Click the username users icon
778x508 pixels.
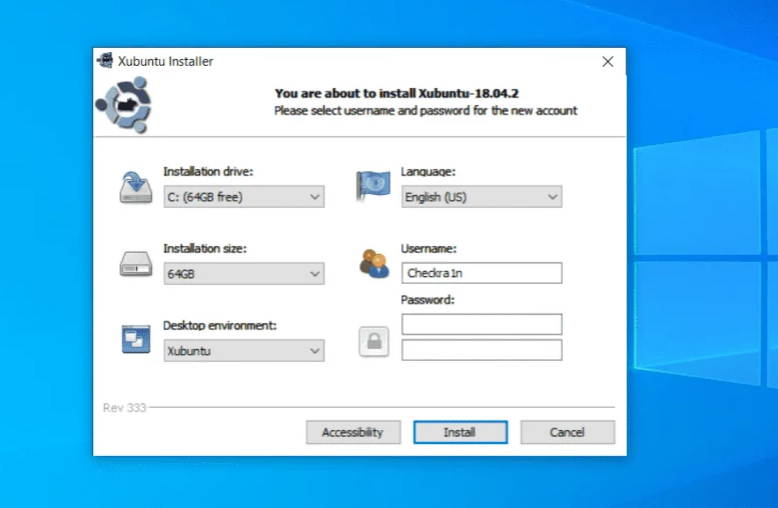tap(374, 263)
